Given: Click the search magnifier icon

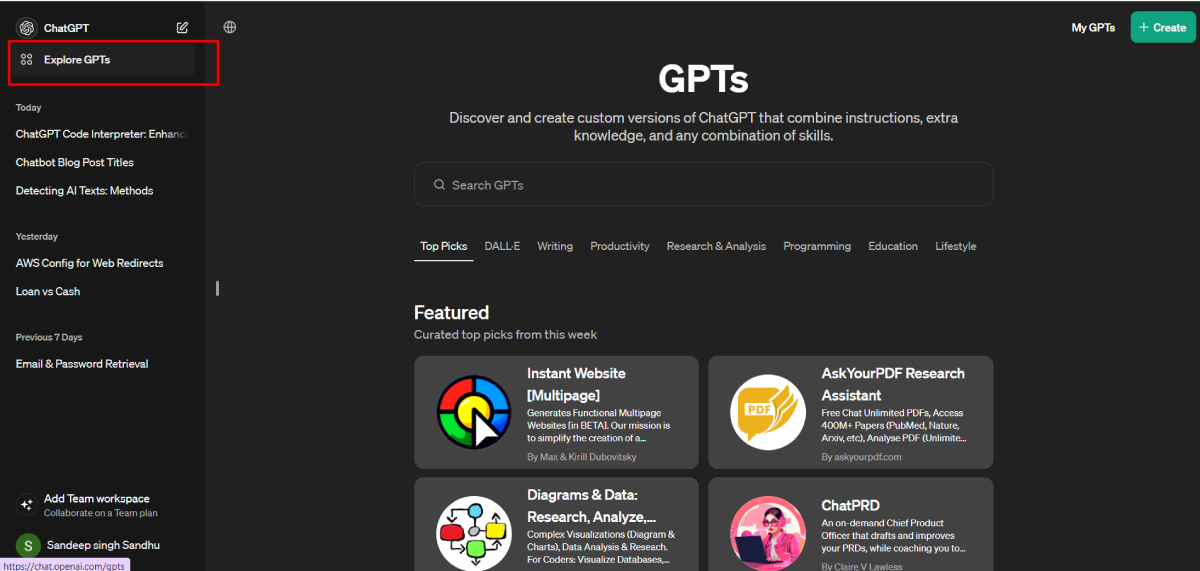Looking at the screenshot, I should [x=439, y=185].
